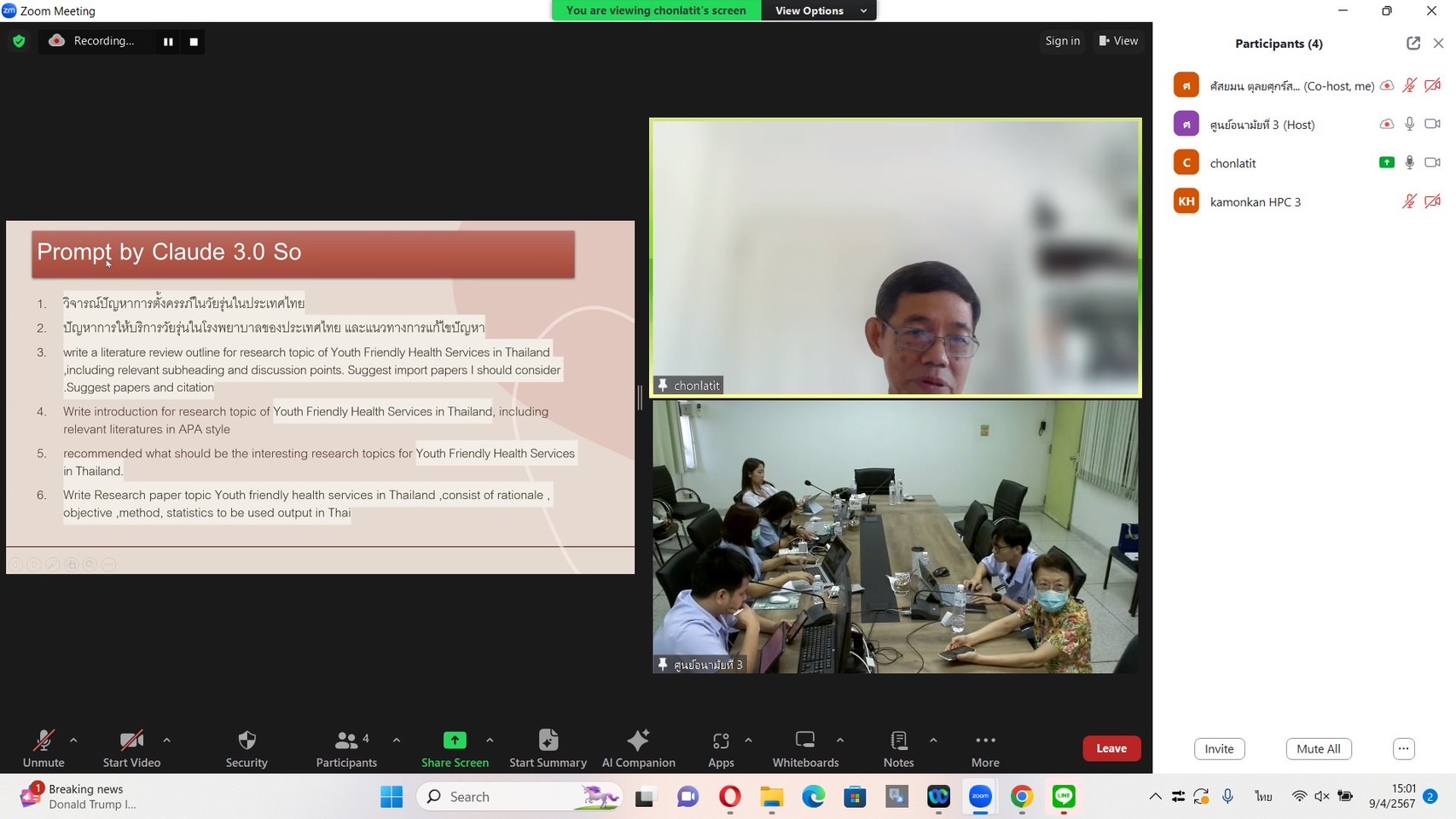The width and height of the screenshot is (1456, 819).
Task: Open Google Chrome from the taskbar
Action: click(1022, 797)
